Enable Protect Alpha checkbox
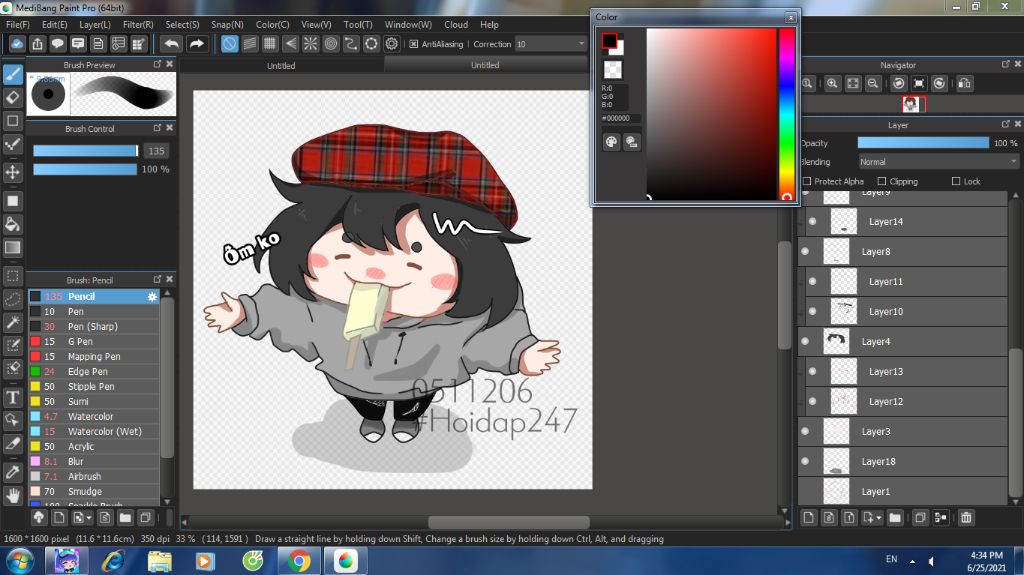 click(807, 181)
